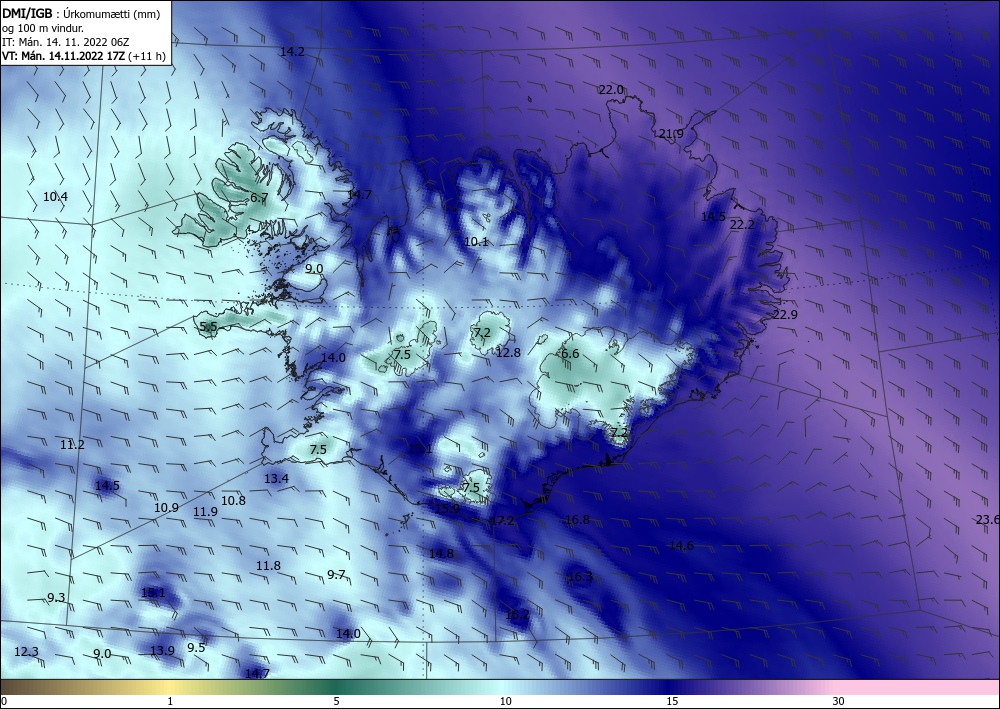
Task: Click the 23.6 value at the map edge
Action: [x=987, y=520]
